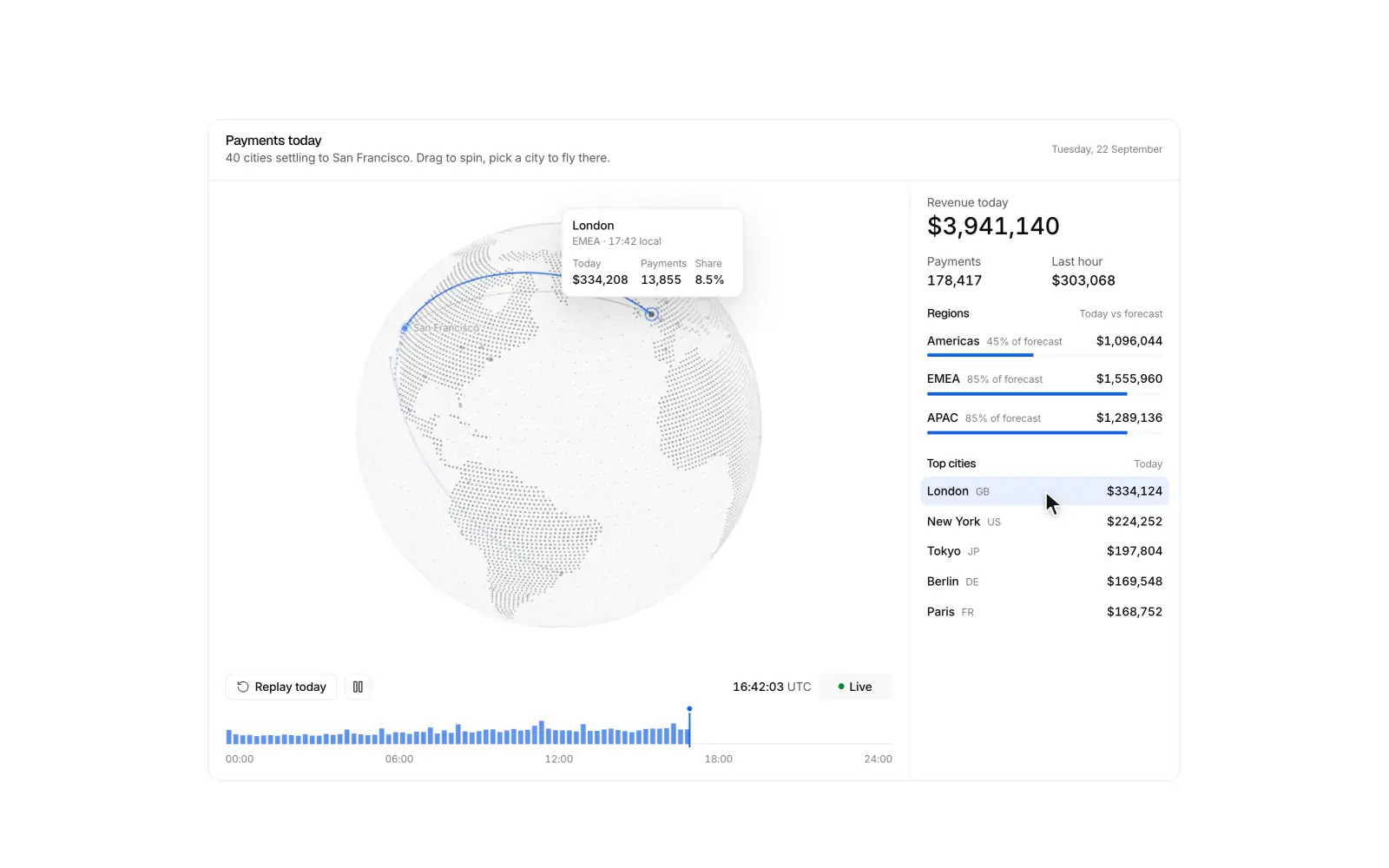Click the Replay today button
Screen dimensions: 1389x868
point(281,687)
